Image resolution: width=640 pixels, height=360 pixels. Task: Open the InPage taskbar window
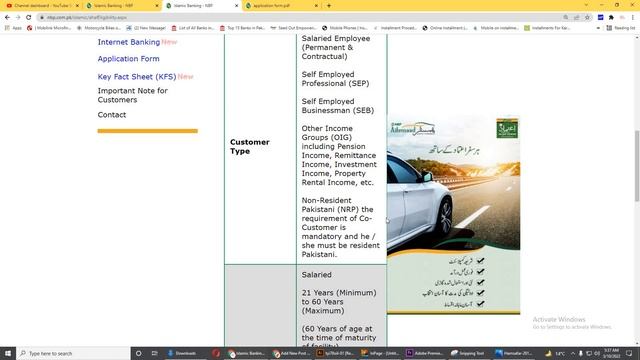click(x=380, y=353)
